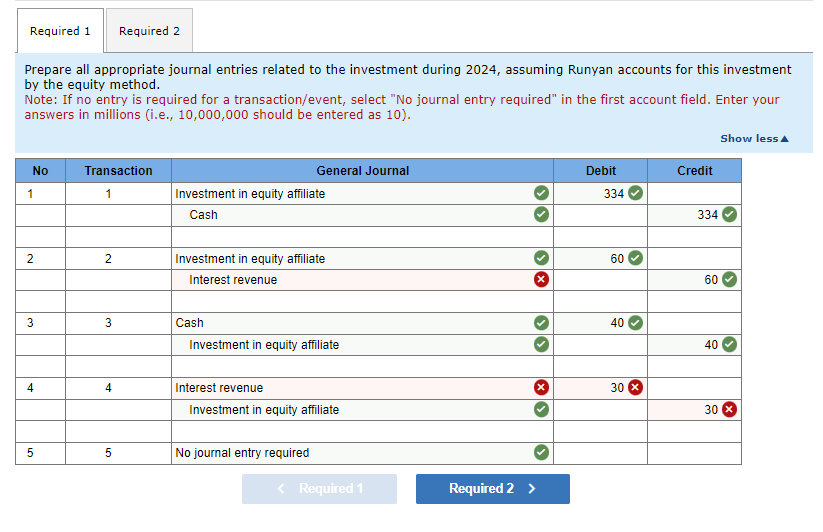
Task: Click green check beside transaction 3 Investment in equity affiliate
Action: [541, 344]
